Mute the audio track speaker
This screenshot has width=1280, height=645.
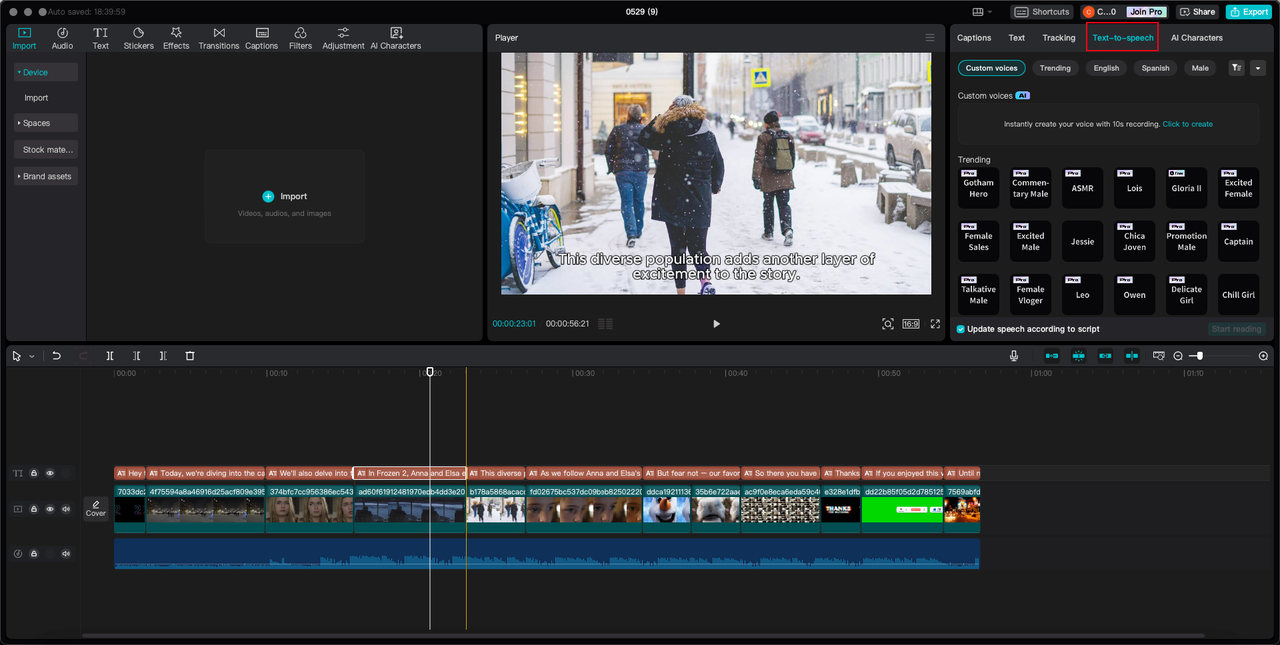click(x=66, y=554)
